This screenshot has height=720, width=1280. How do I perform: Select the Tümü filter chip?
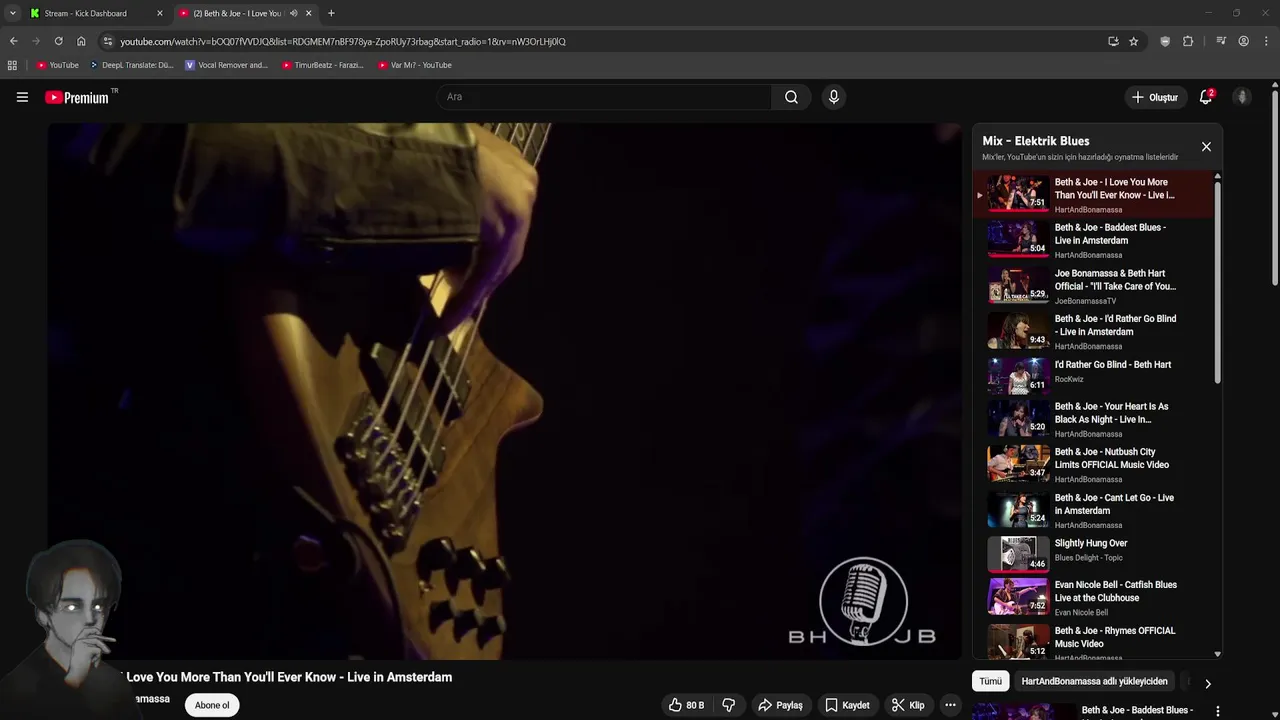(x=990, y=681)
